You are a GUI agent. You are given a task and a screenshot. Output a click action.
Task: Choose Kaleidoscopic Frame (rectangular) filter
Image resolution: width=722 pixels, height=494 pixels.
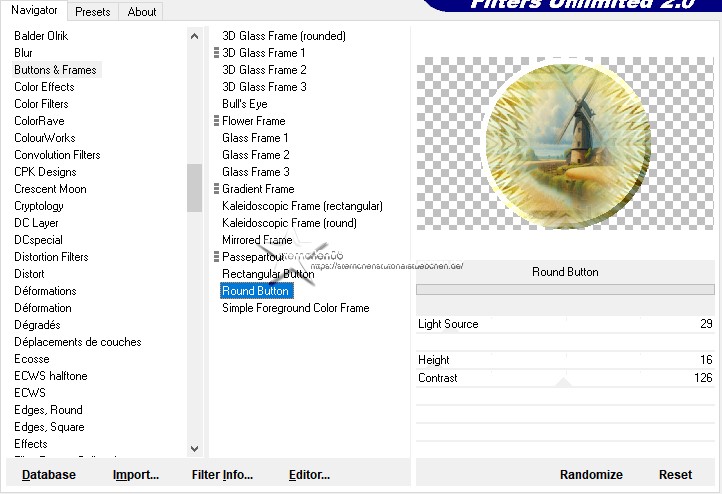[x=302, y=206]
